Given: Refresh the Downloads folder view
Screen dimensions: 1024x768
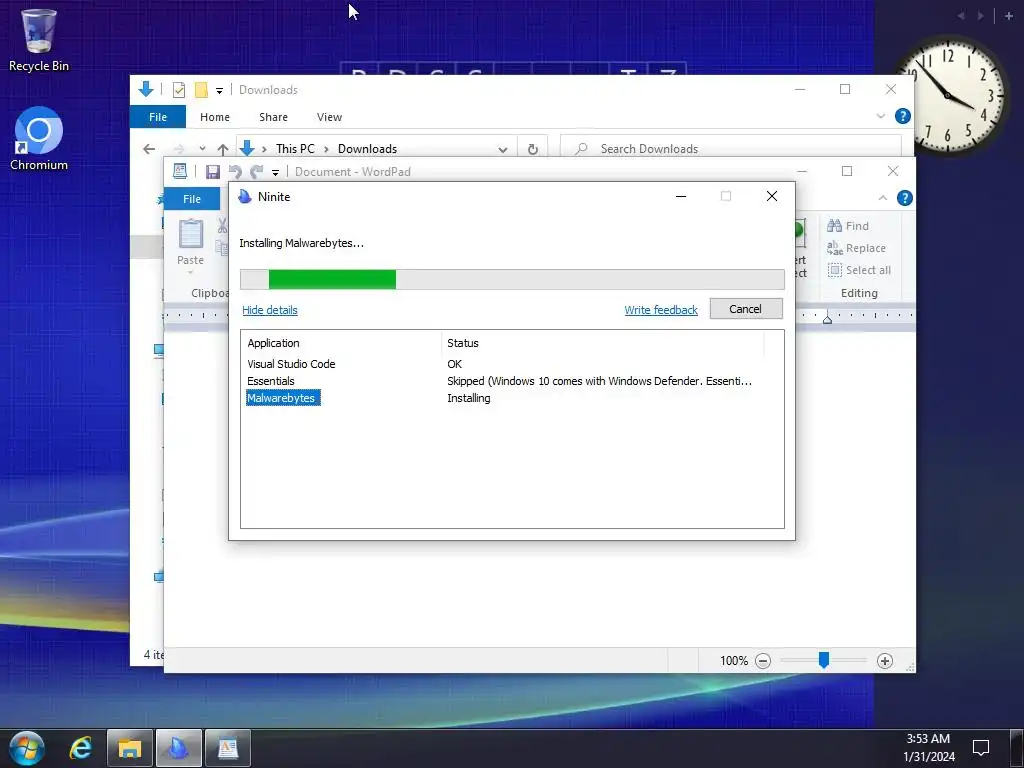Looking at the screenshot, I should [x=533, y=149].
